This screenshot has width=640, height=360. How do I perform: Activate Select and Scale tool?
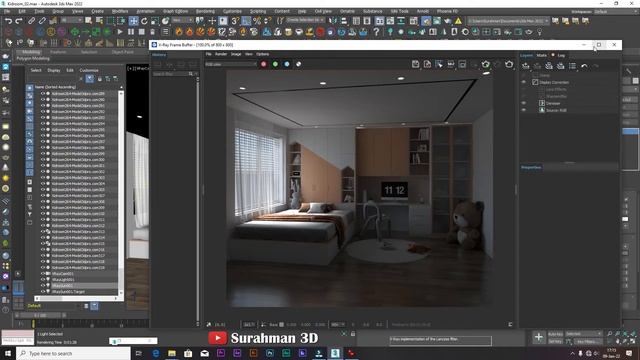(155, 20)
